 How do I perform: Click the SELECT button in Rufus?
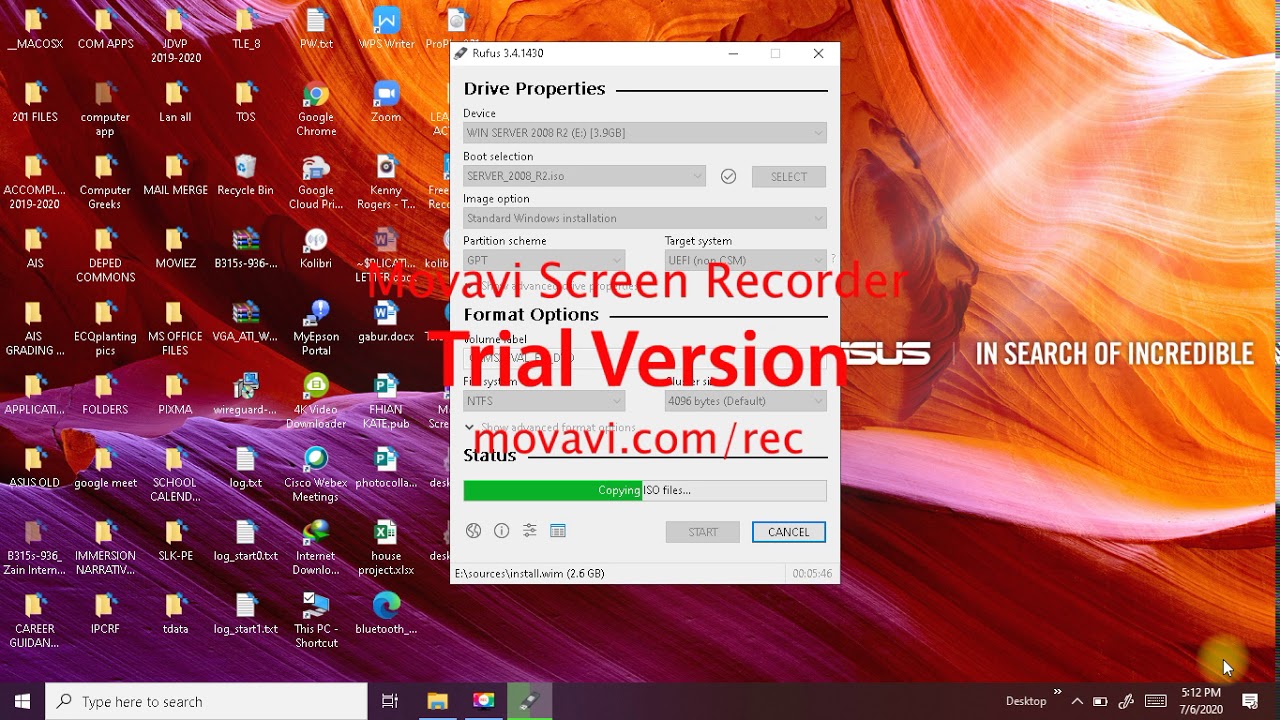tap(789, 177)
